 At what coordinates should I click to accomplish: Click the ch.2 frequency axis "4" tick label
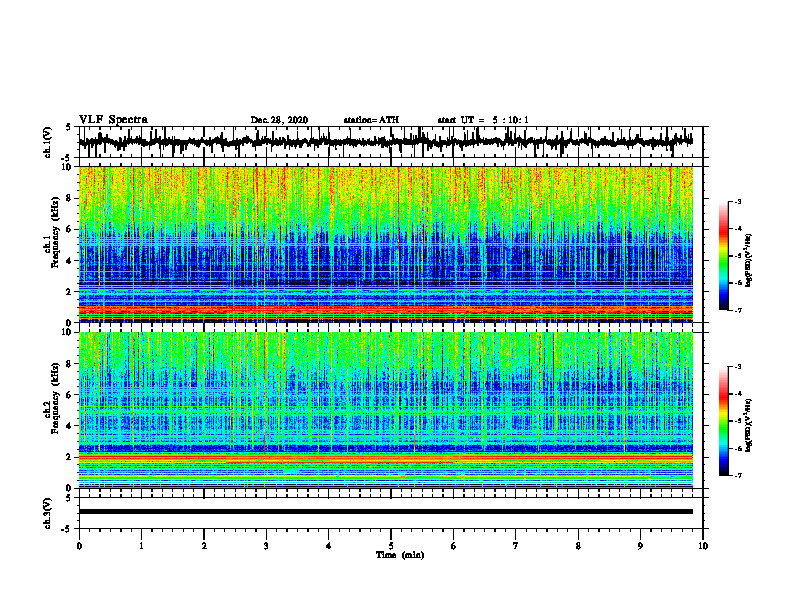click(x=71, y=426)
